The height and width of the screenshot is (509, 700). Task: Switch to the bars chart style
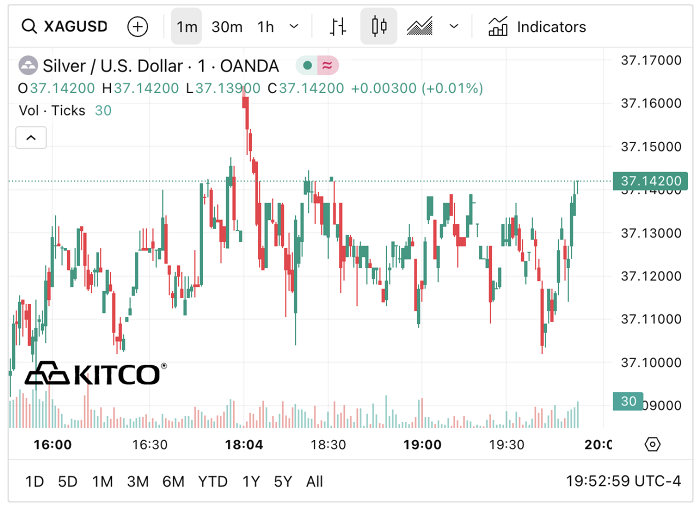[x=338, y=27]
